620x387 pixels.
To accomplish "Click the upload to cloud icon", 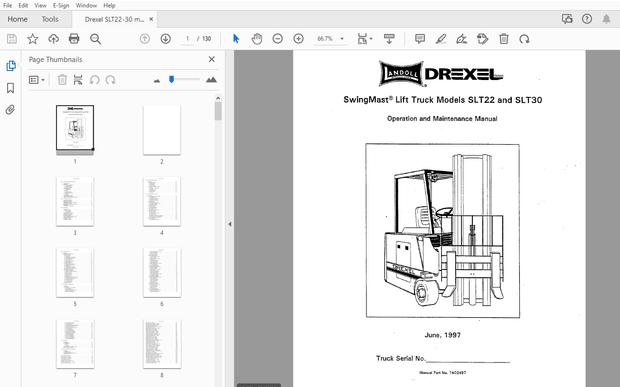I will point(53,39).
